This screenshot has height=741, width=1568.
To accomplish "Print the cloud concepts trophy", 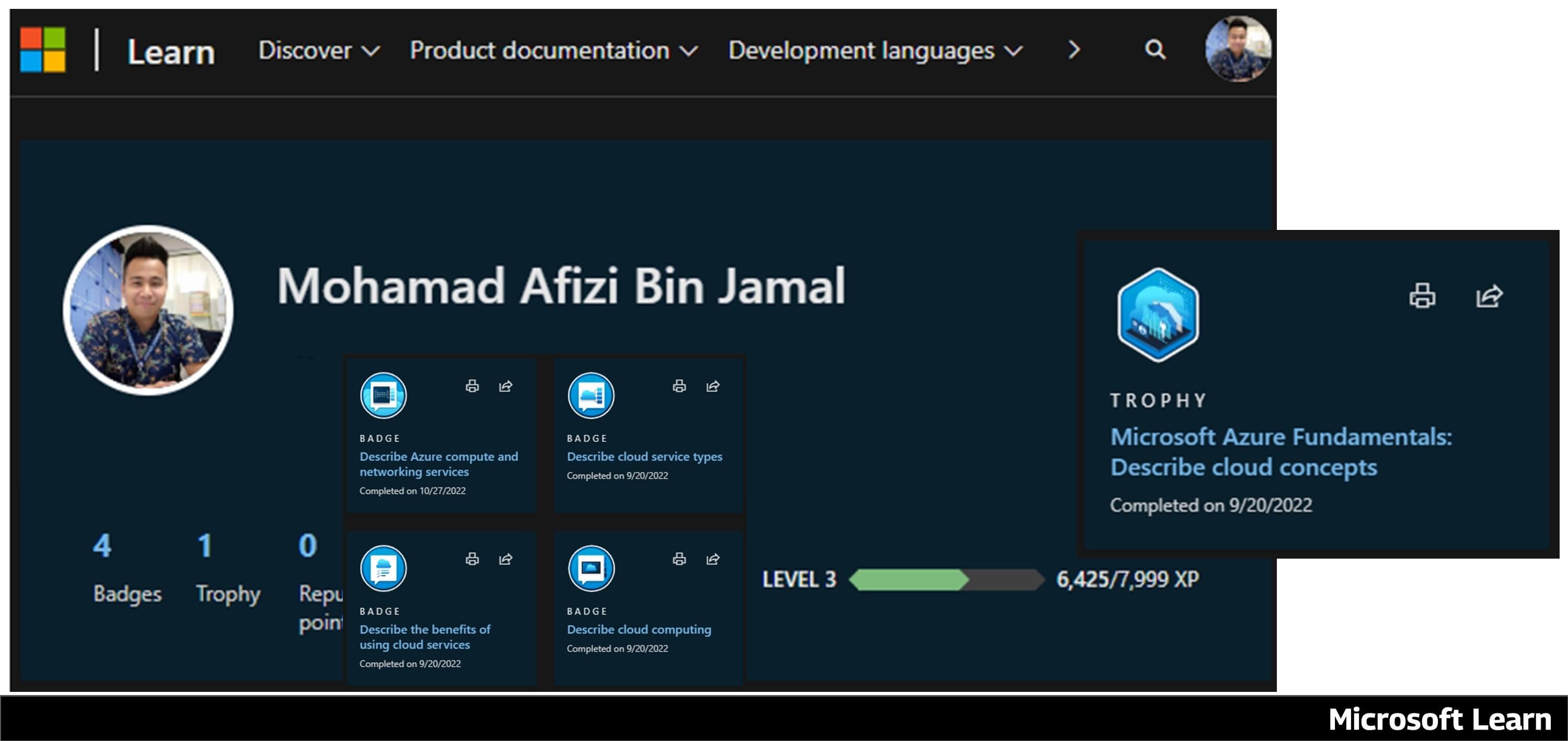I will (x=1423, y=296).
